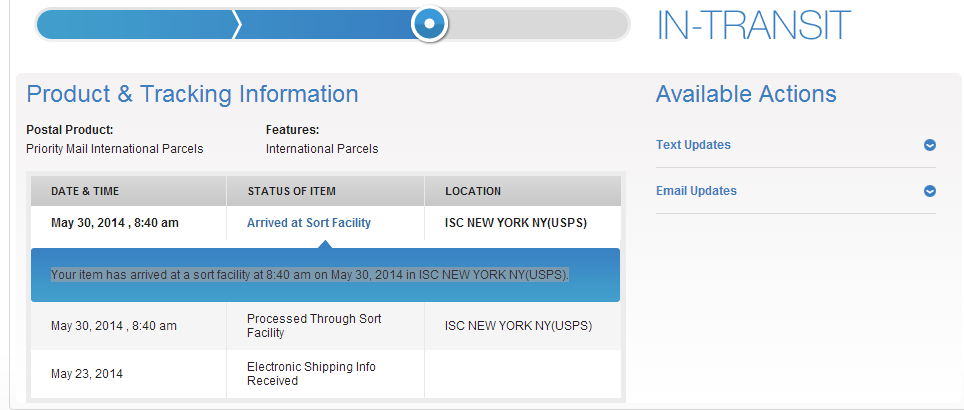
Task: Click the IN-TRANSIT status heading
Action: [753, 25]
